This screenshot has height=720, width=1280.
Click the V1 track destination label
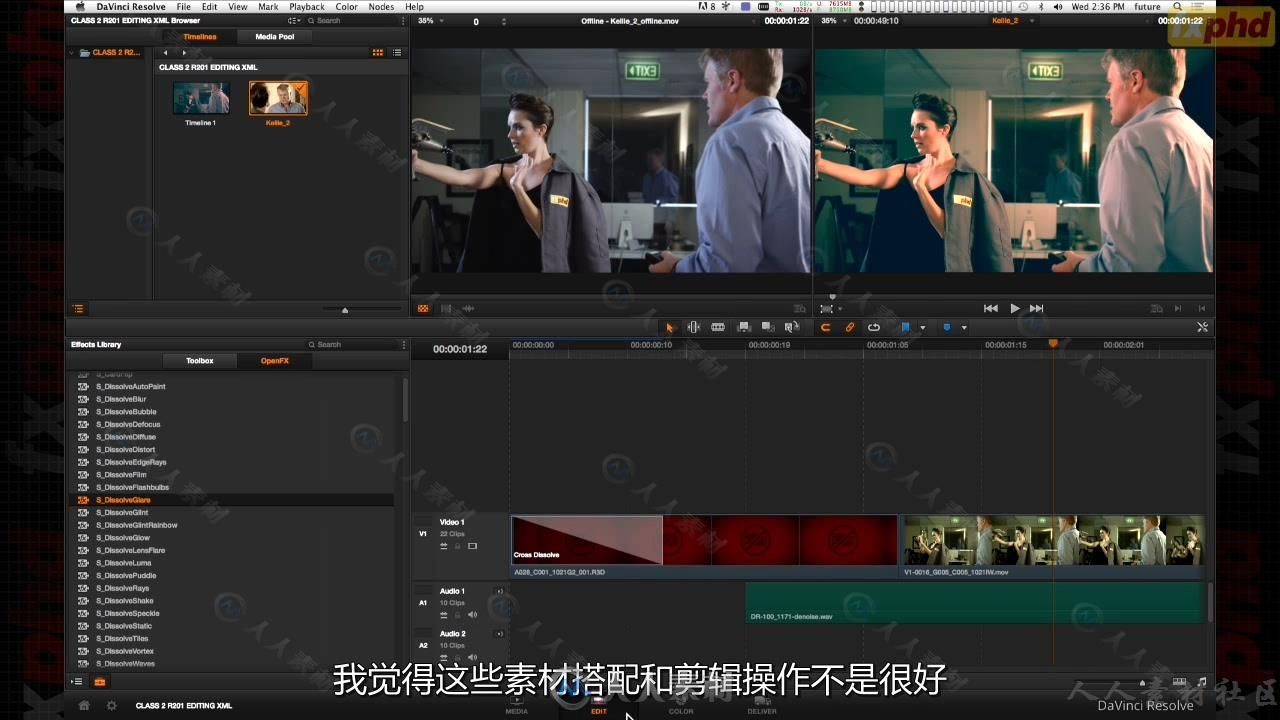[x=423, y=534]
